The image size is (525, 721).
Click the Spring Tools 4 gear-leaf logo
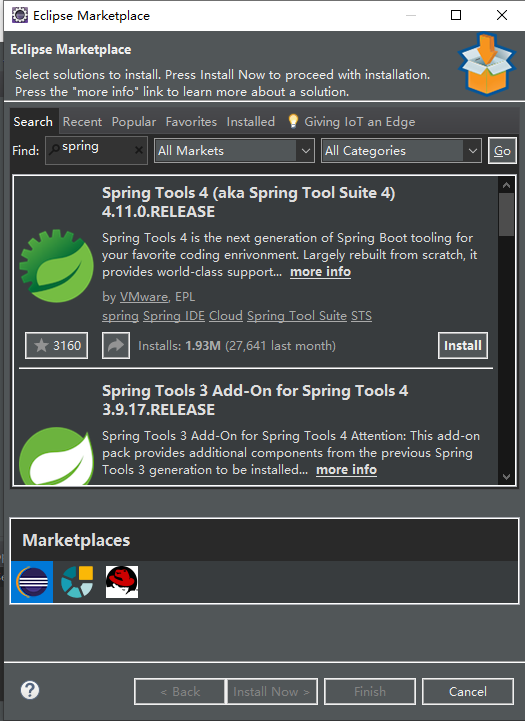click(57, 266)
